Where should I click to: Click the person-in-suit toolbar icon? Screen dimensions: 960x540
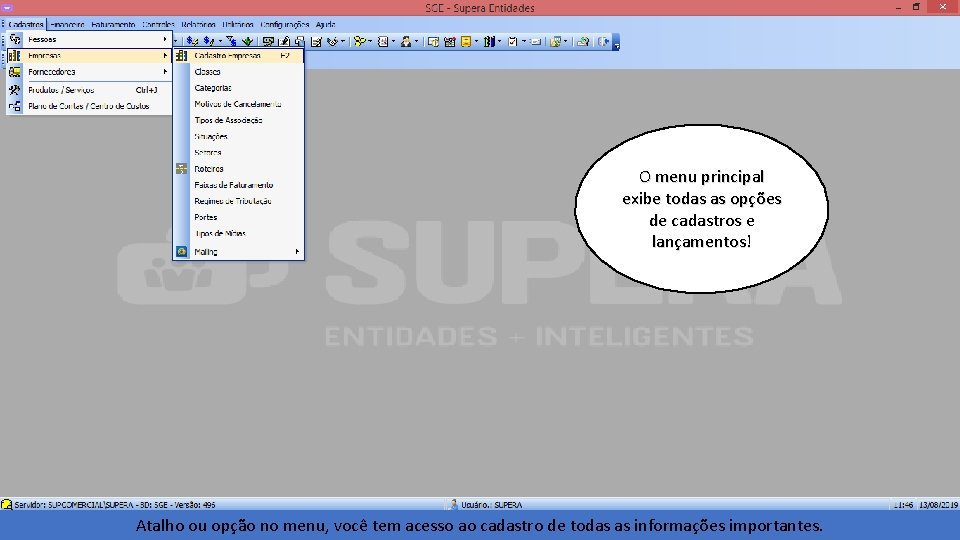pyautogui.click(x=406, y=42)
